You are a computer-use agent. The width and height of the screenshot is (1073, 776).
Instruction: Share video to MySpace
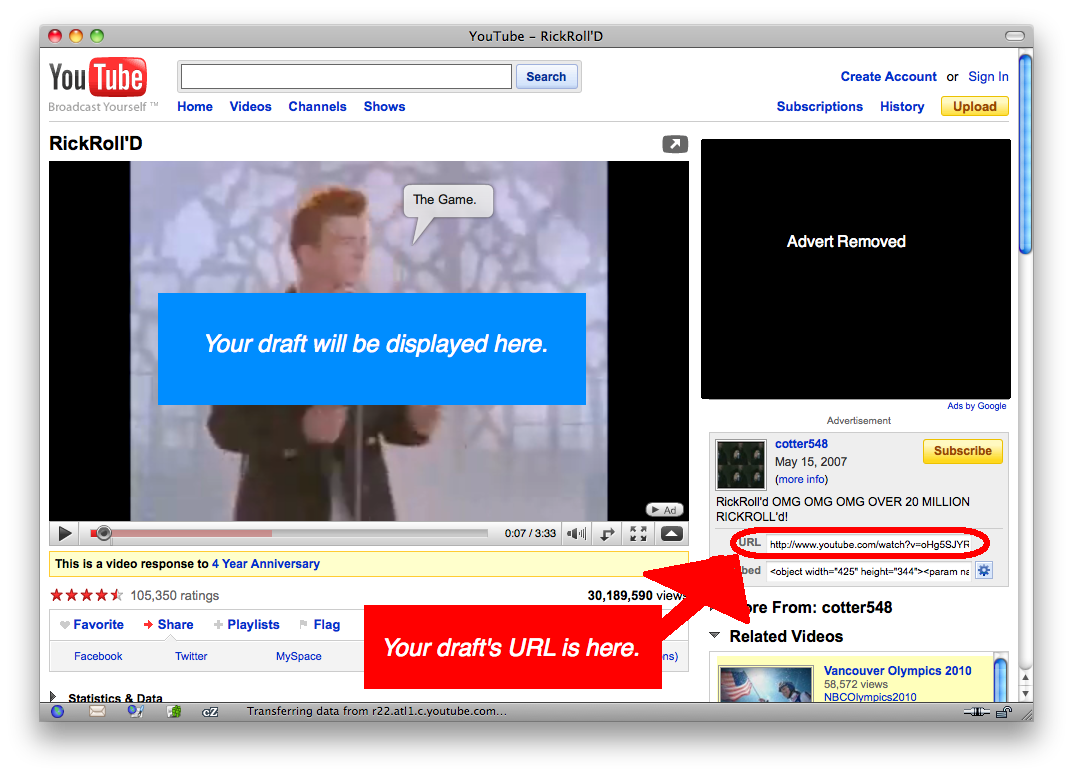pyautogui.click(x=298, y=656)
